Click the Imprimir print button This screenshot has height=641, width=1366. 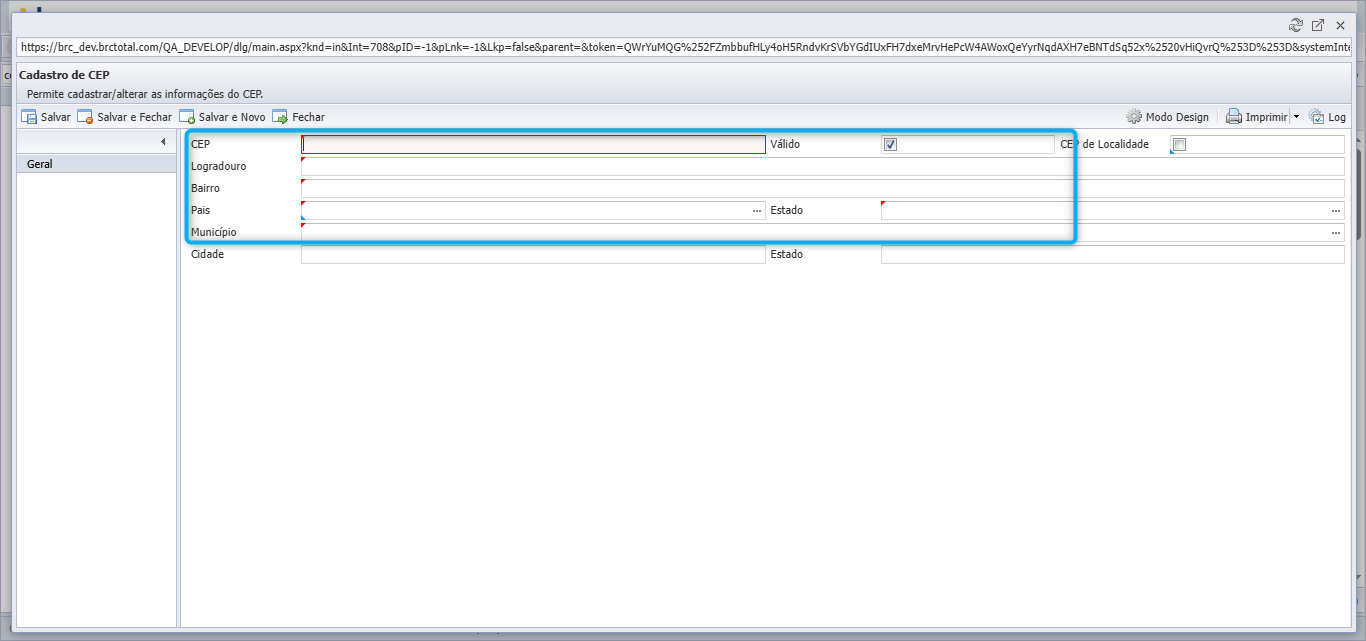click(x=1257, y=117)
